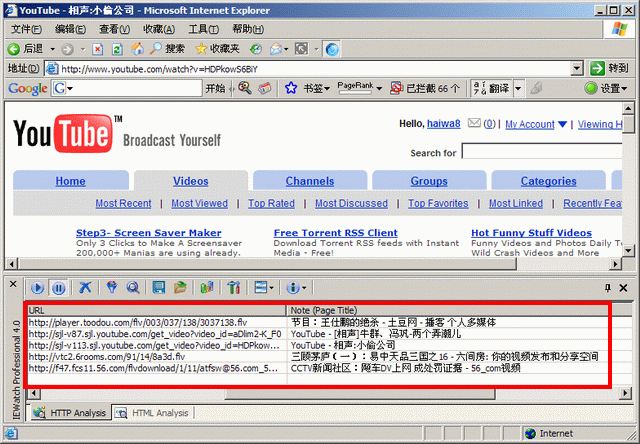This screenshot has width=640, height=444.
Task: Click the URL column header
Action: click(x=157, y=310)
